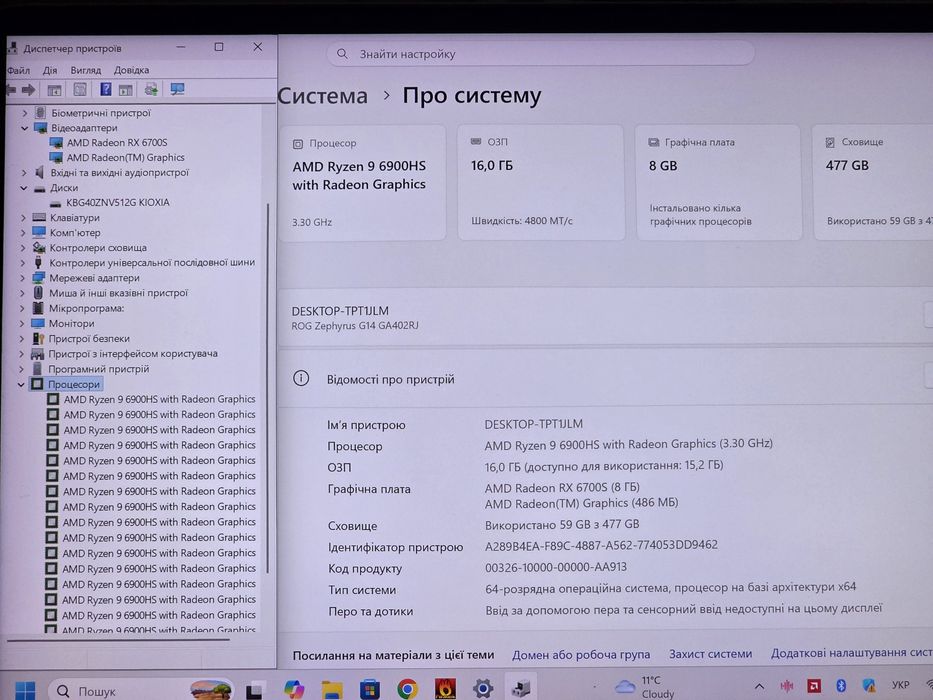This screenshot has height=700, width=933.
Task: Open Copilot from the taskbar
Action: (293, 689)
